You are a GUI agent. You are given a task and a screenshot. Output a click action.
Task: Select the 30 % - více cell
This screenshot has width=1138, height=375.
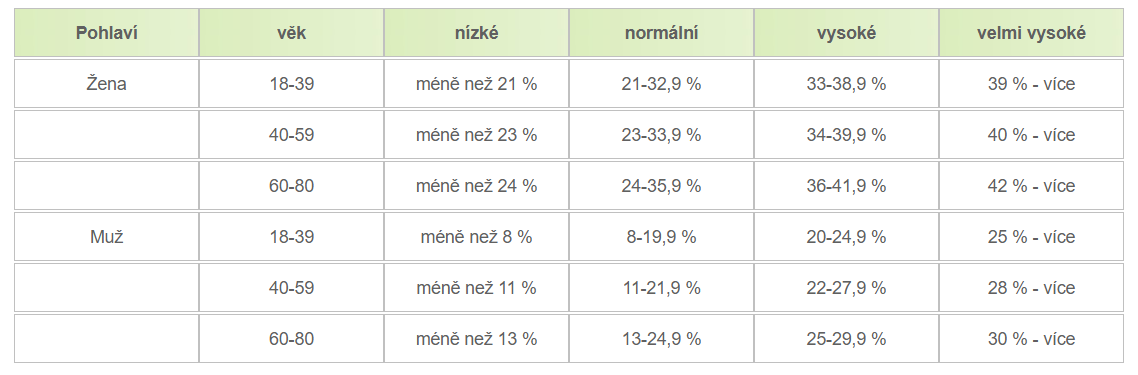click(x=1031, y=338)
